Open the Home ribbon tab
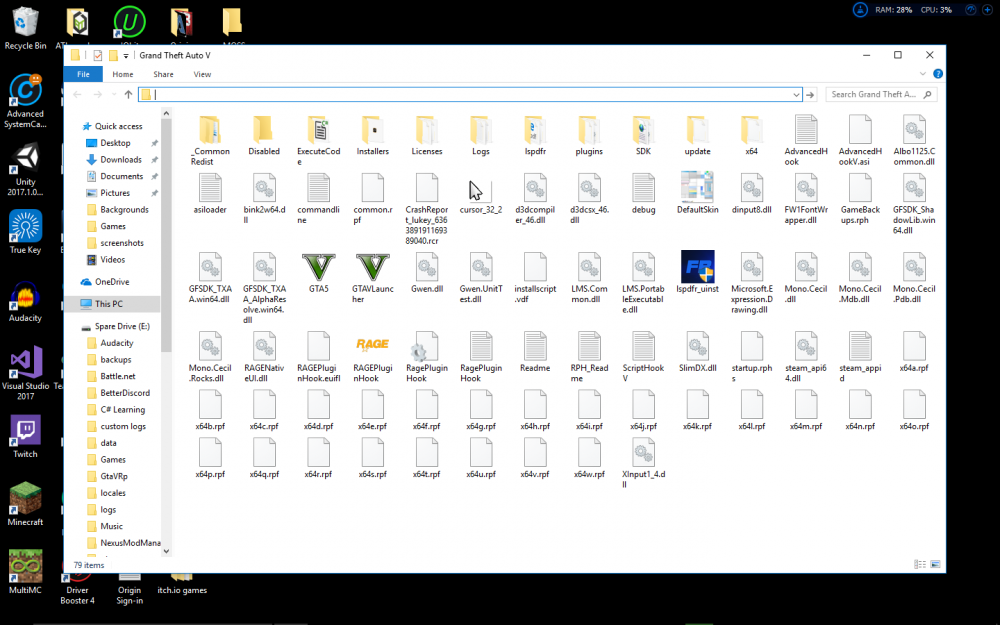Viewport: 1000px width, 625px height. coord(122,74)
